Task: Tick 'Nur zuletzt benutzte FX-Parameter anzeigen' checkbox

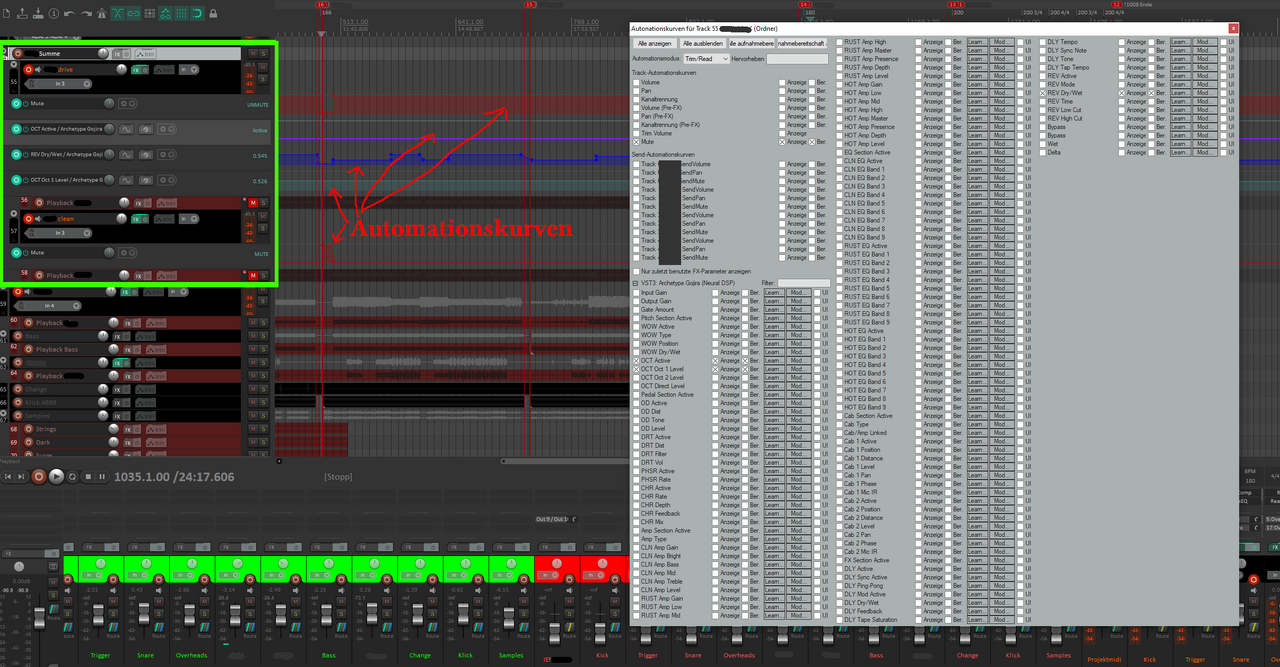Action: point(636,271)
